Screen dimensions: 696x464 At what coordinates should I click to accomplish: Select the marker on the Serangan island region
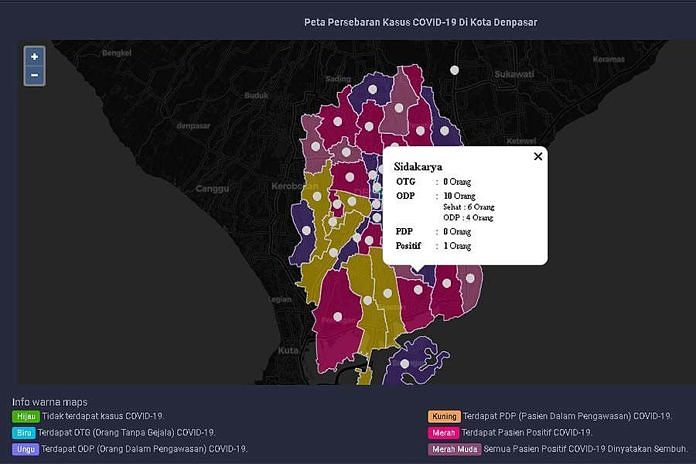coord(405,364)
